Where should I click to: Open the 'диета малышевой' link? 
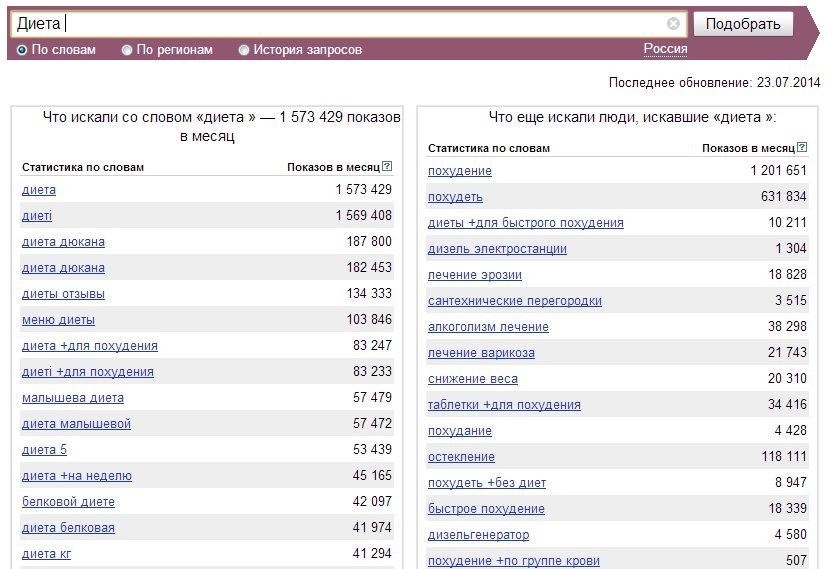pyautogui.click(x=76, y=424)
